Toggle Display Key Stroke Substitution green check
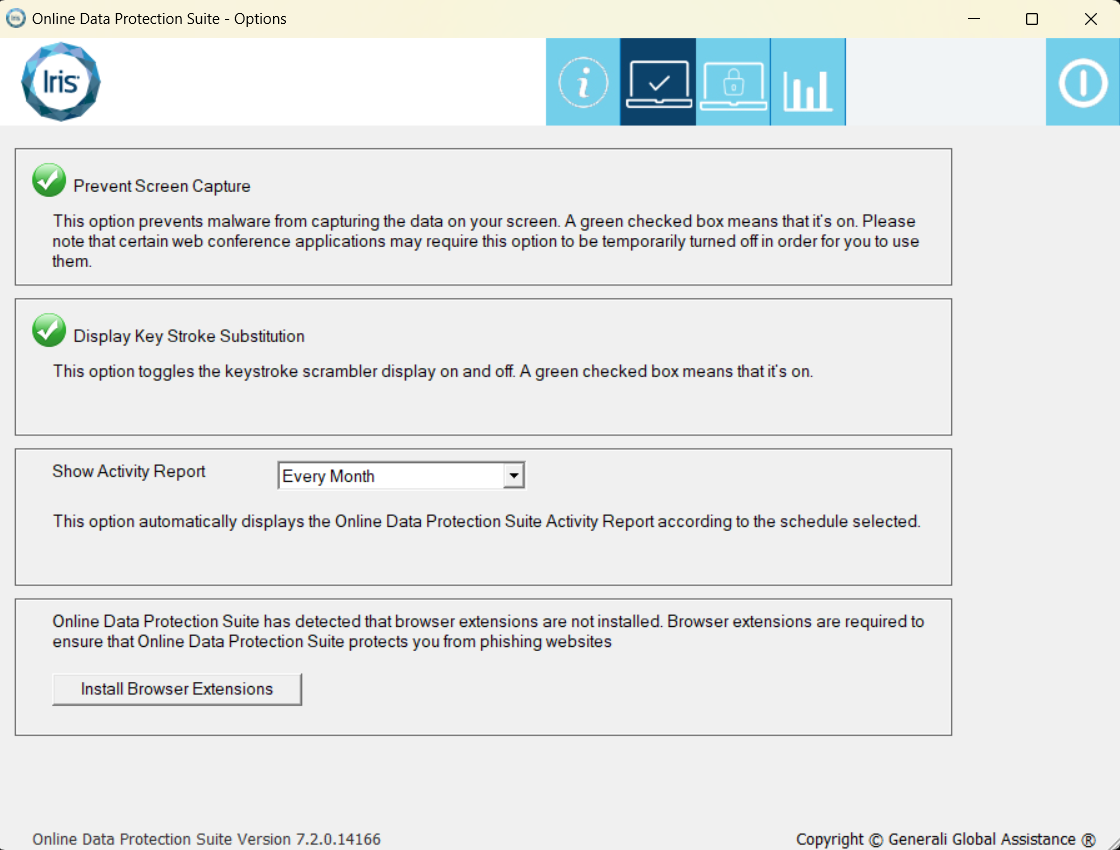The width and height of the screenshot is (1120, 850). pos(49,330)
